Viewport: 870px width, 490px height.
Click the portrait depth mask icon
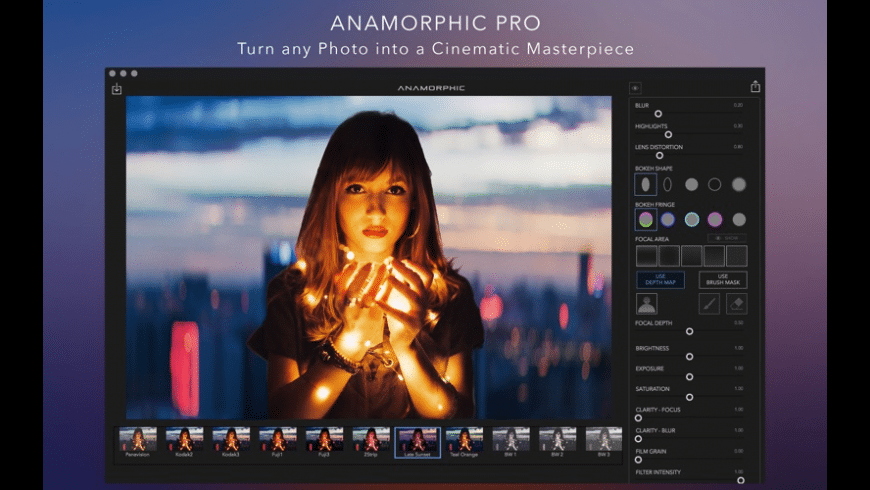click(x=646, y=304)
